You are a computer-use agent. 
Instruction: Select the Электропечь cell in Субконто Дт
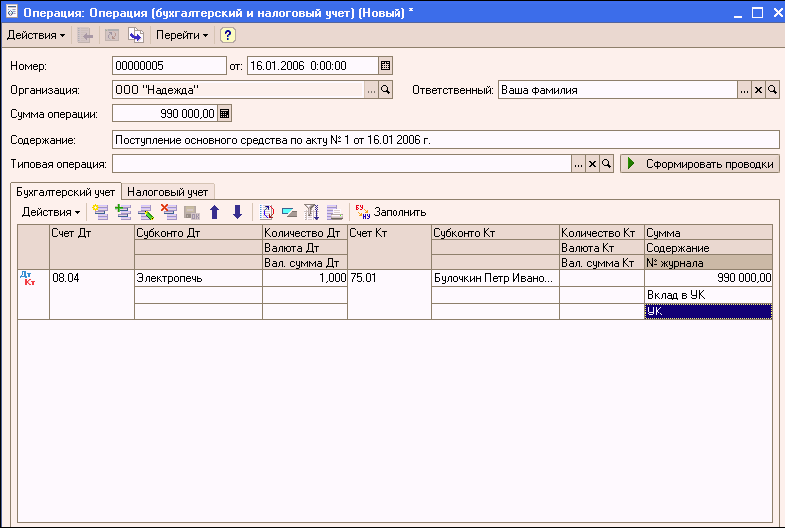198,278
